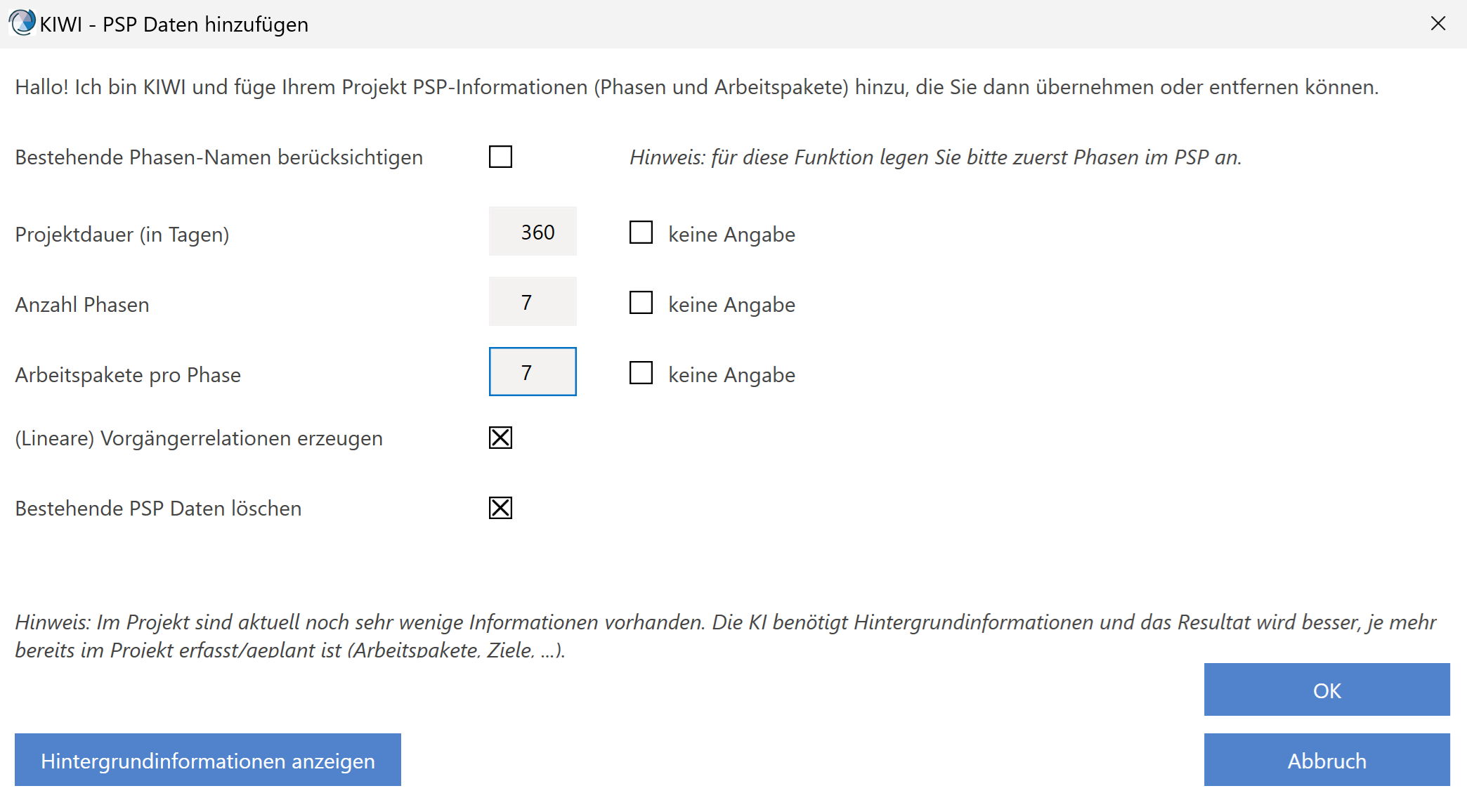This screenshot has width=1467, height=812.
Task: Click the 'Anzahl Phasen' label
Action: coord(82,305)
